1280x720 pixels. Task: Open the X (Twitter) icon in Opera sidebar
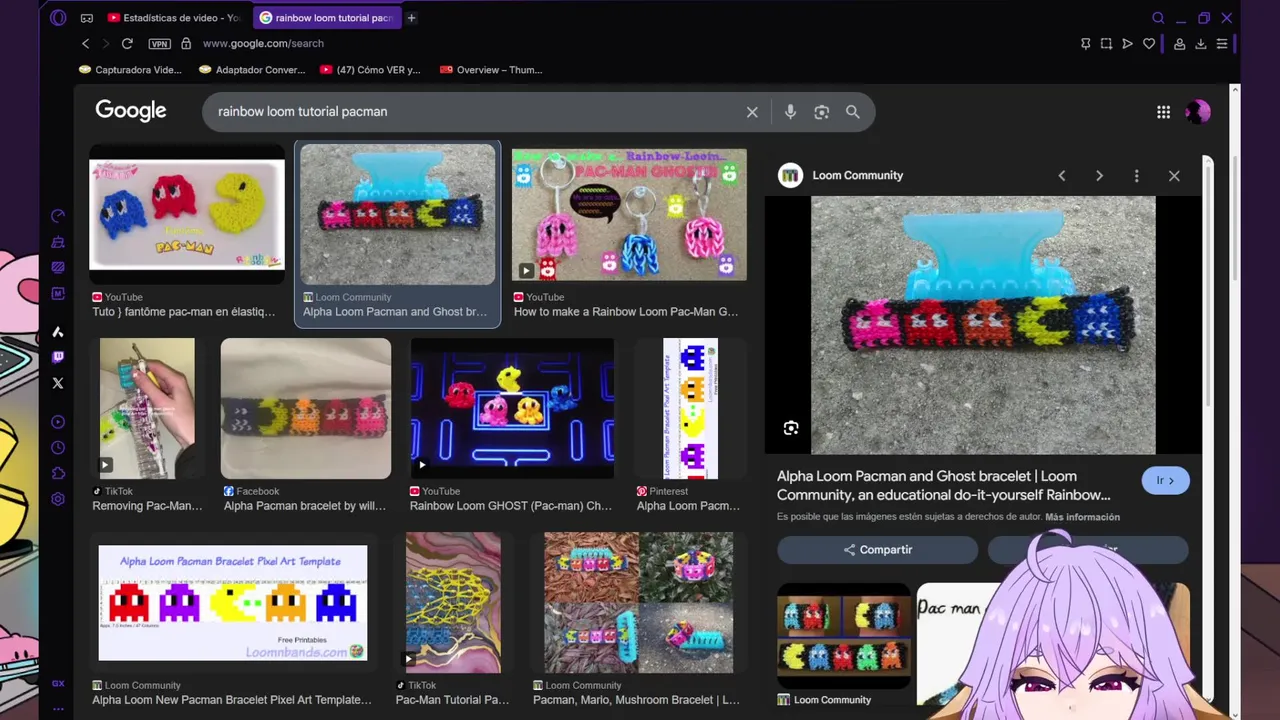[x=58, y=383]
